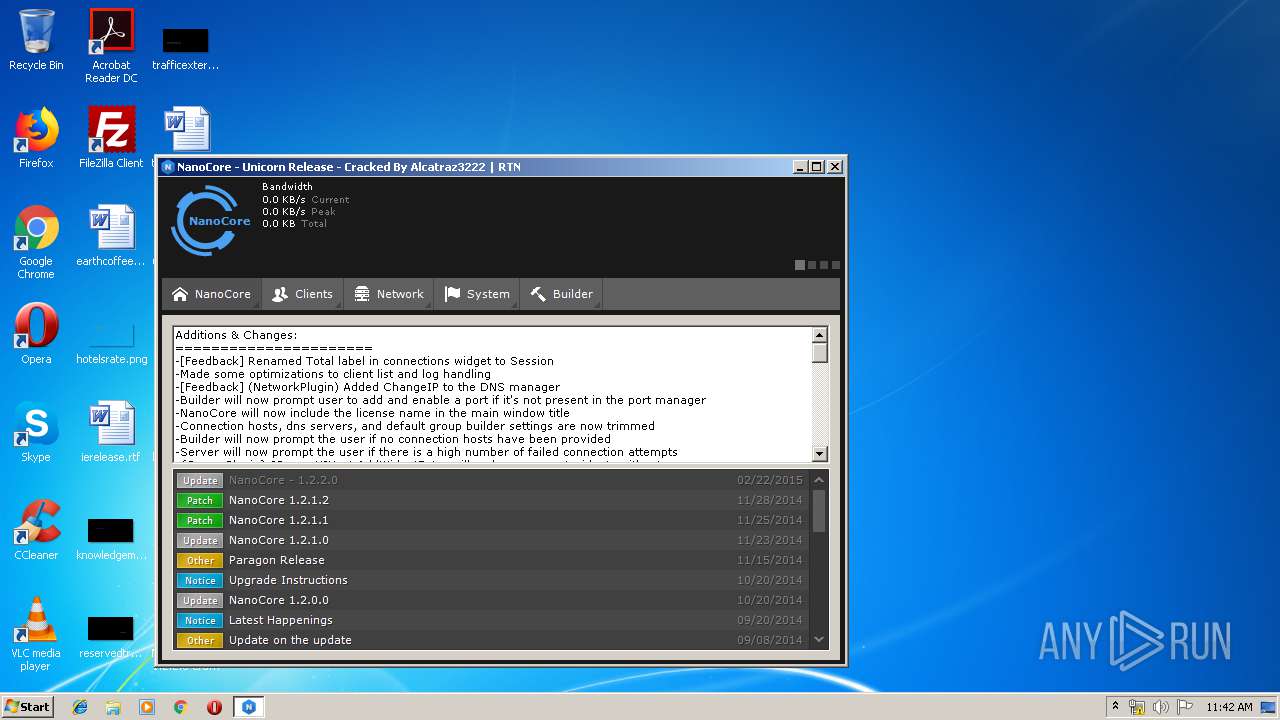
Task: Click the 11:42 AM system clock
Action: point(1229,707)
